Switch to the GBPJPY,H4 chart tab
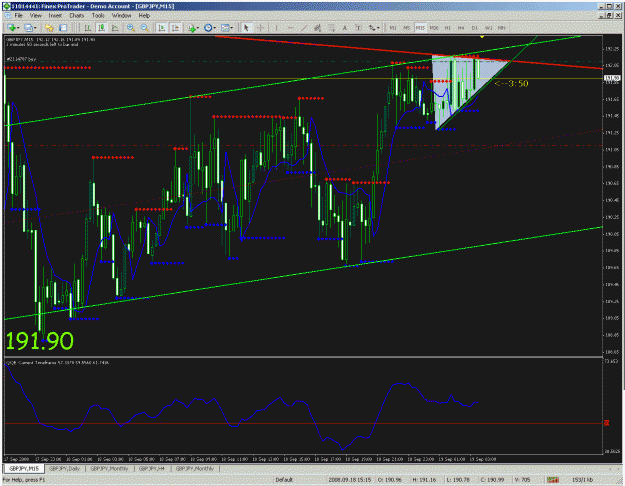This screenshot has height=486, width=625. (x=152, y=469)
